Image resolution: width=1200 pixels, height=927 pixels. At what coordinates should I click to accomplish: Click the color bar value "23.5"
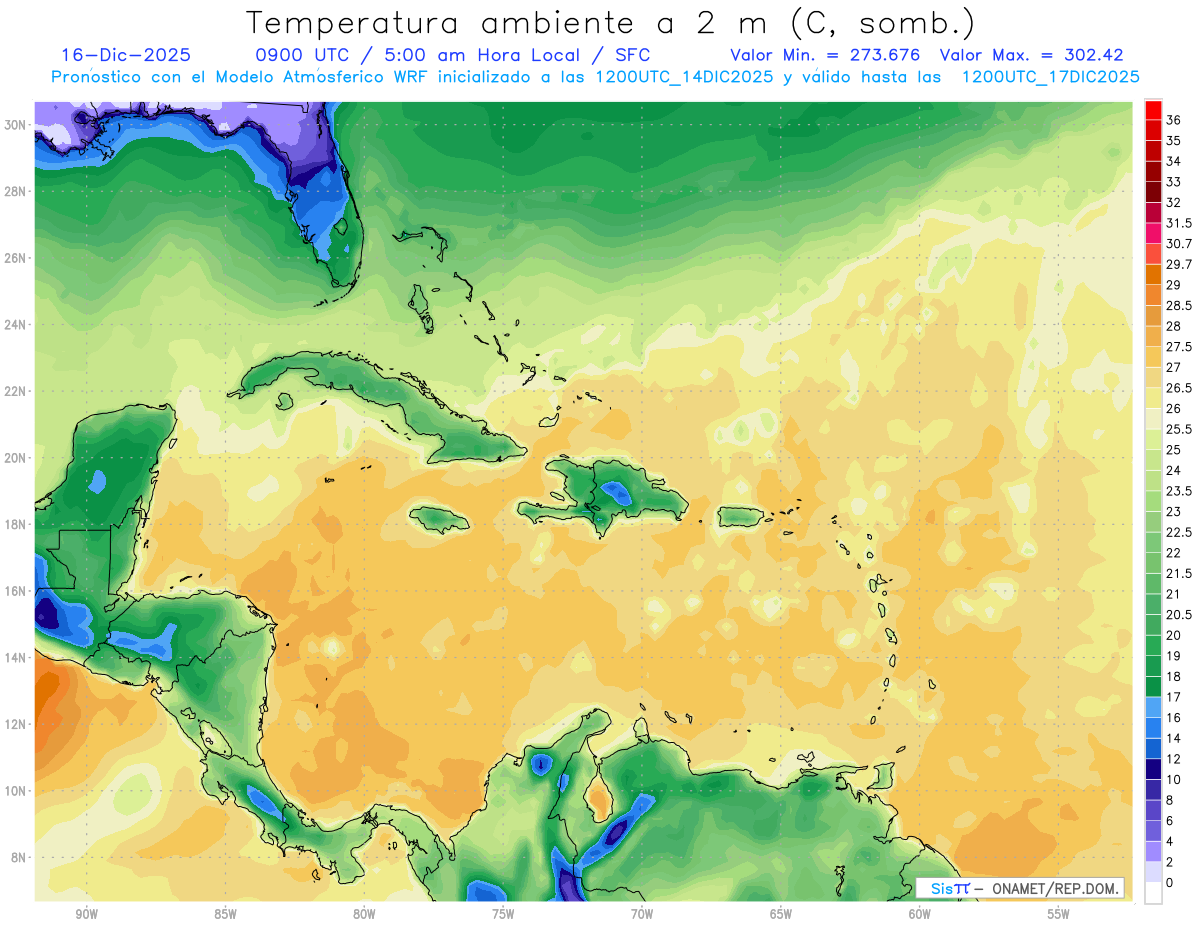[x=1179, y=491]
